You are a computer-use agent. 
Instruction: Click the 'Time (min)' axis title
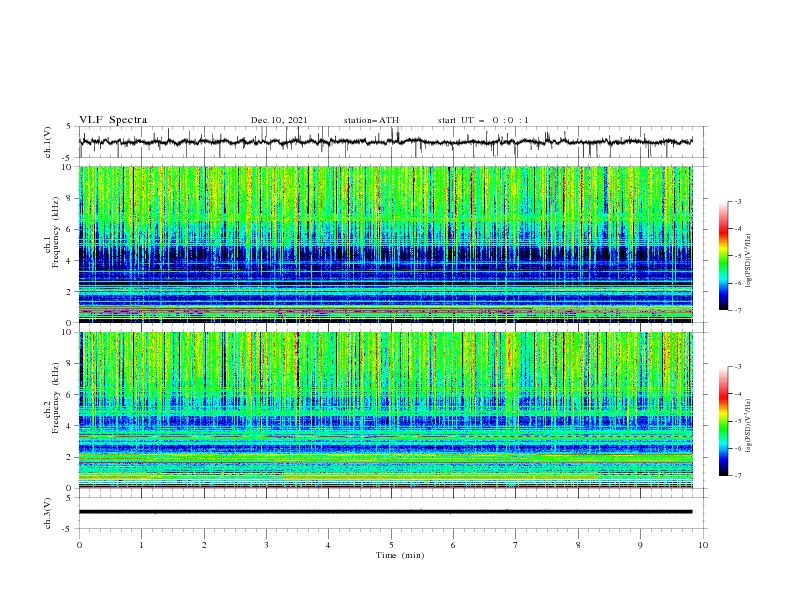(x=400, y=555)
